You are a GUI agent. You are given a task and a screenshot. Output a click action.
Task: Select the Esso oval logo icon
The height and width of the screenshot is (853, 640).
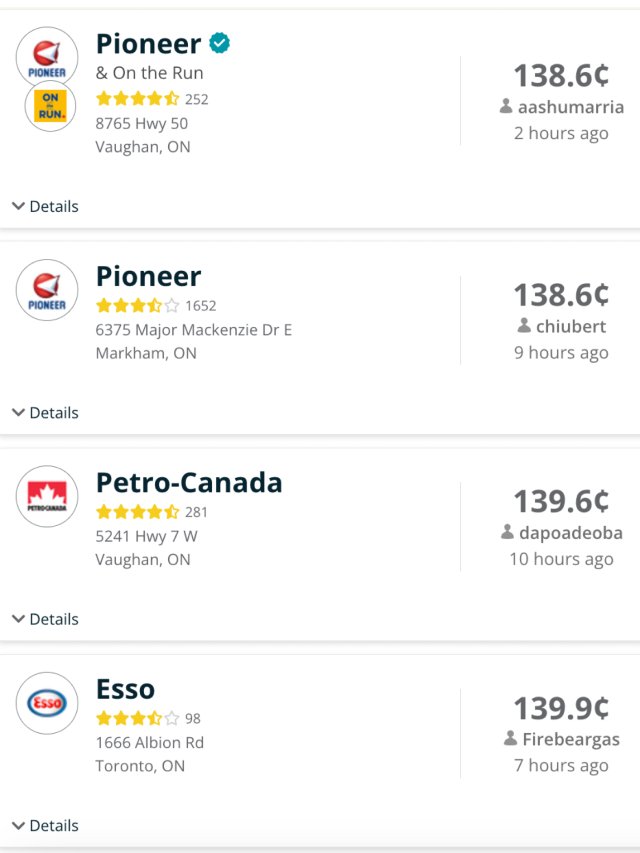click(47, 703)
